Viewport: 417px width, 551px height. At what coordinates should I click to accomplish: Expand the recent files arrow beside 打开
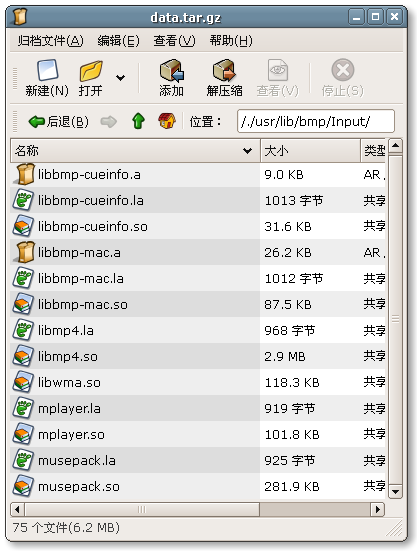pos(120,77)
